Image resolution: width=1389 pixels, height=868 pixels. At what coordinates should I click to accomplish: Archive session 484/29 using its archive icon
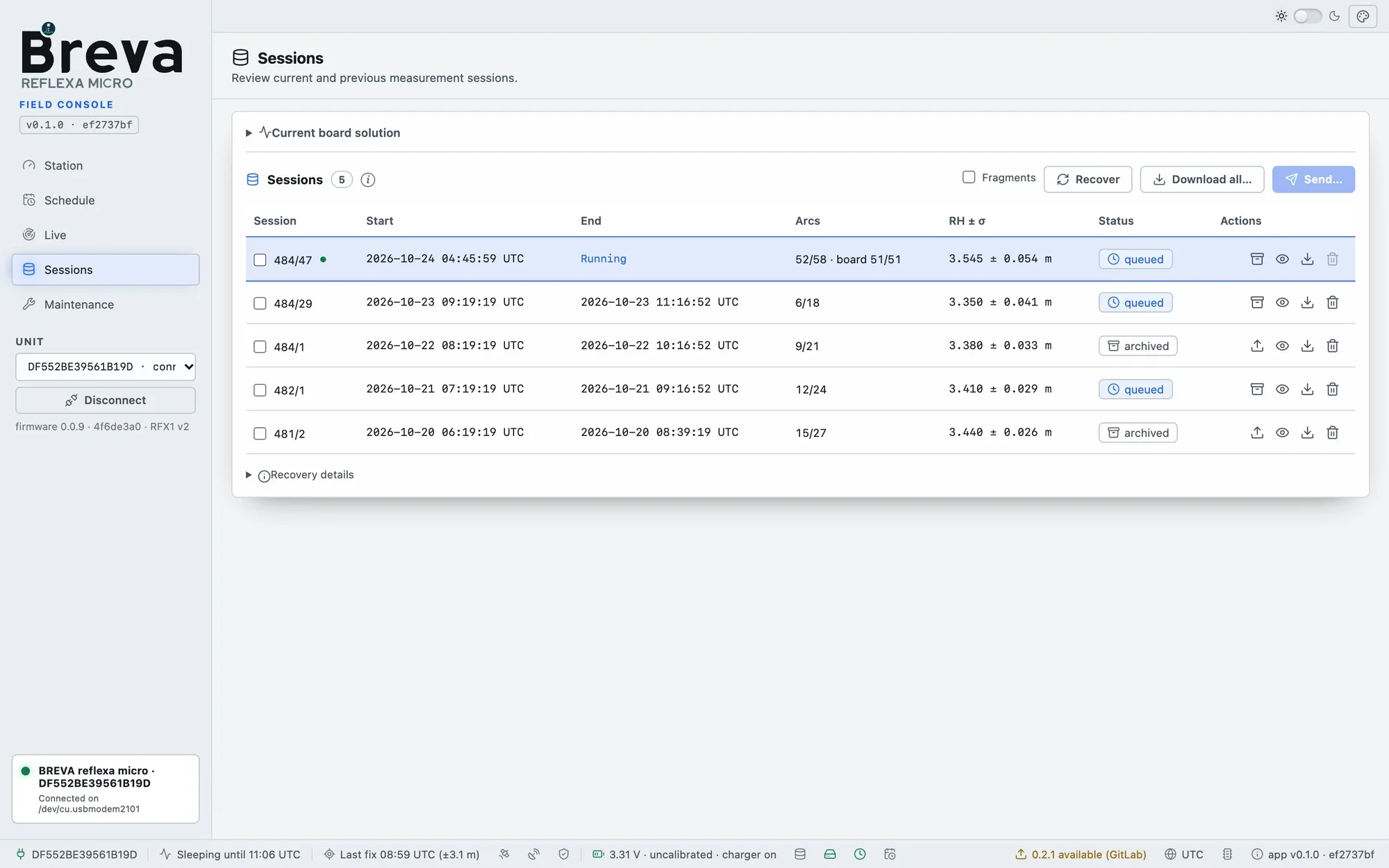point(1257,303)
